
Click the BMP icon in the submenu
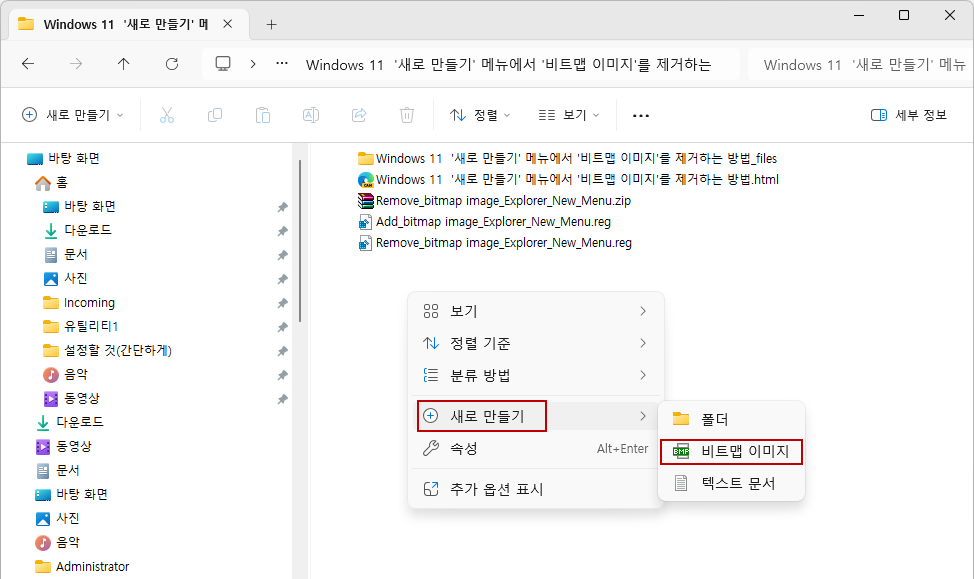(x=681, y=451)
